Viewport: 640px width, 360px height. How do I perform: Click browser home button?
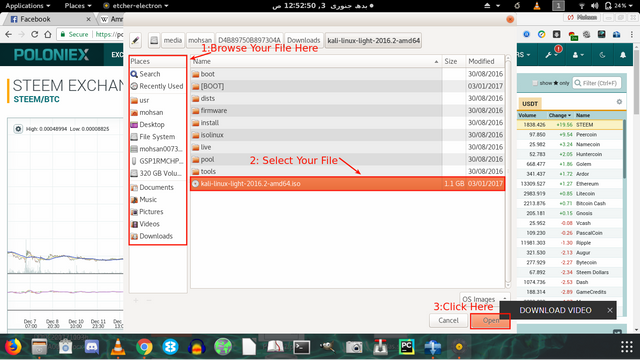click(x=48, y=34)
